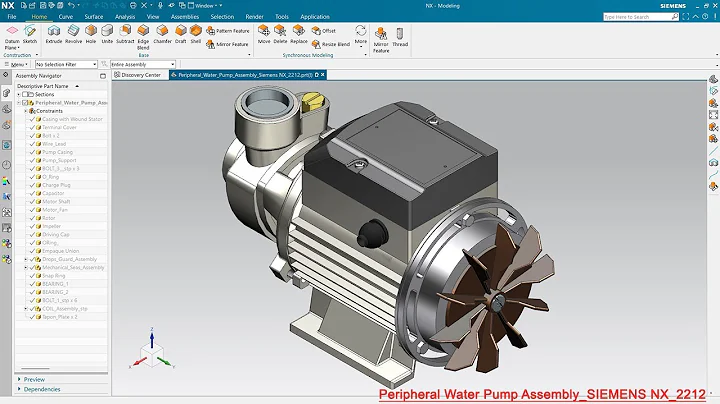Viewport: 720px width, 404px height.
Task: Toggle the Impeller component check mark
Action: click(x=32, y=226)
